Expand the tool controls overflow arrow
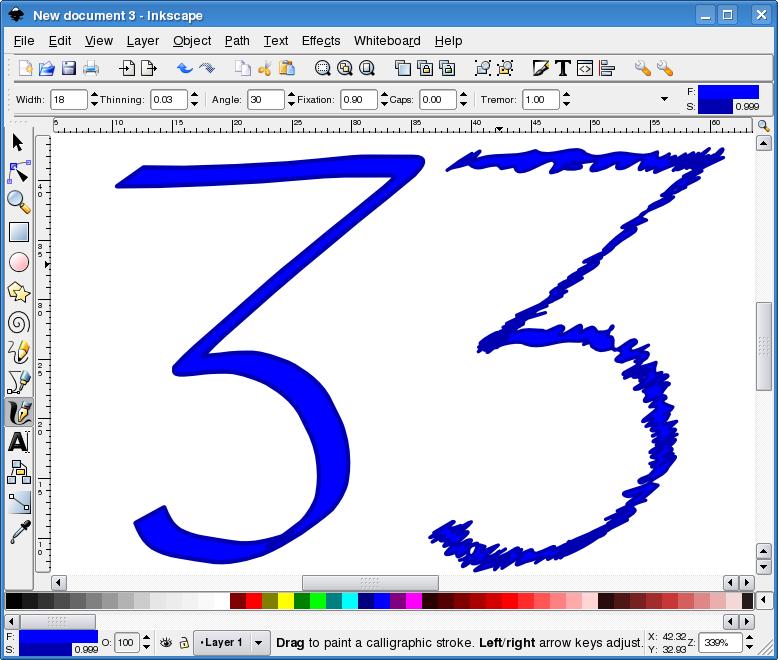This screenshot has height=660, width=778. tap(665, 99)
